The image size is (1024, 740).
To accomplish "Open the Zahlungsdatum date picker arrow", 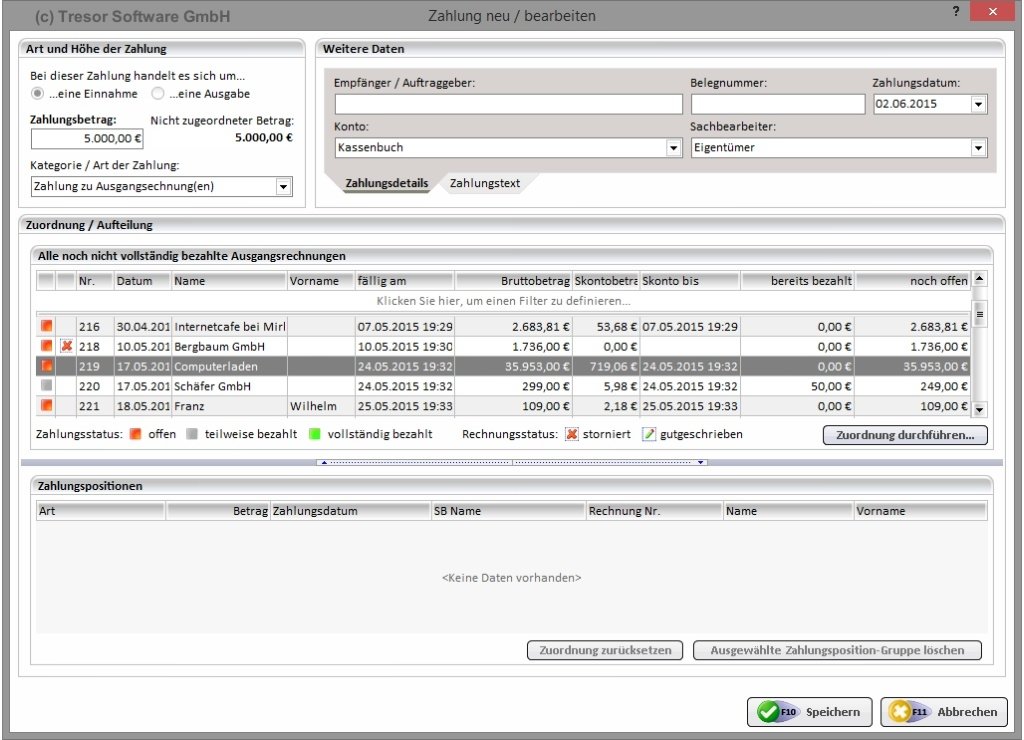I will tap(978, 104).
